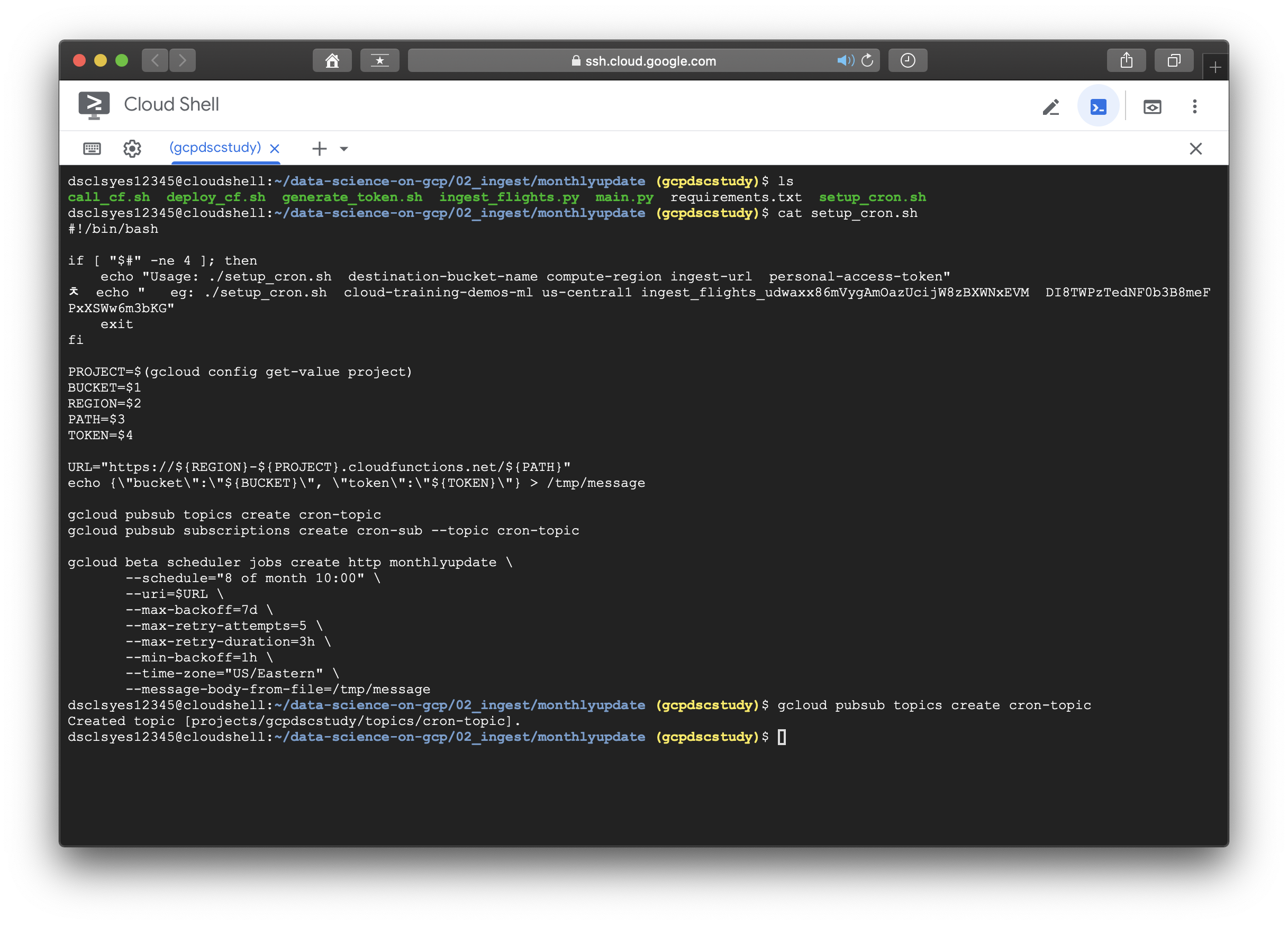Image resolution: width=1288 pixels, height=925 pixels.
Task: Mute tab audio speaker icon
Action: click(845, 60)
